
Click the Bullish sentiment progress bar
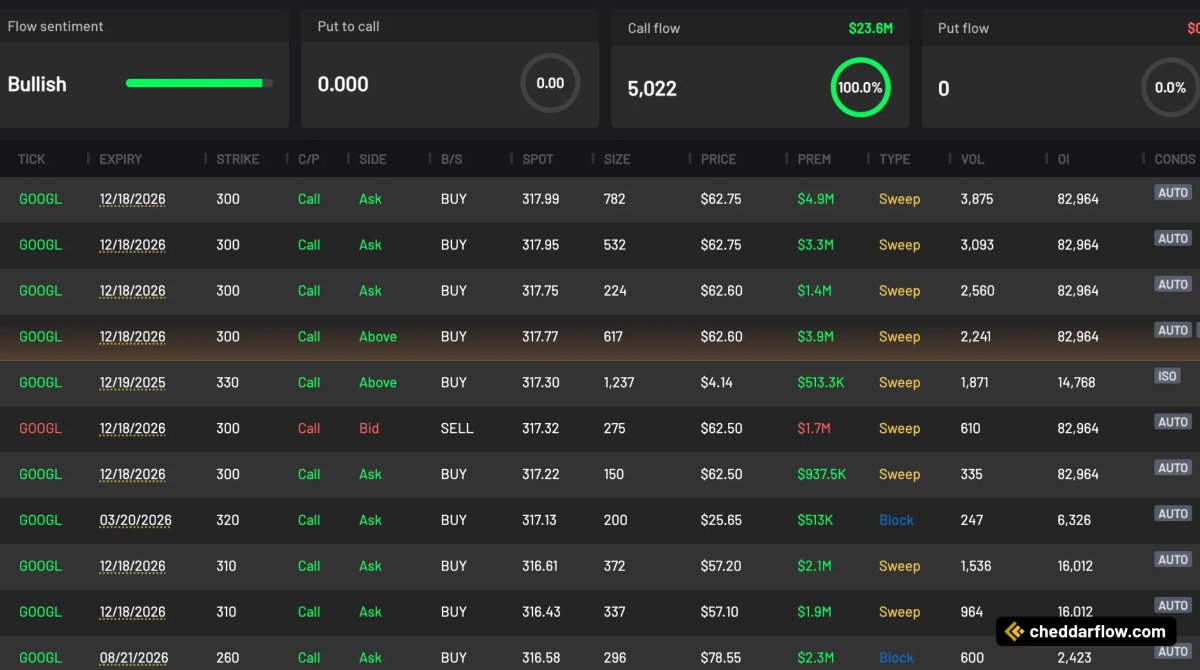coord(199,83)
